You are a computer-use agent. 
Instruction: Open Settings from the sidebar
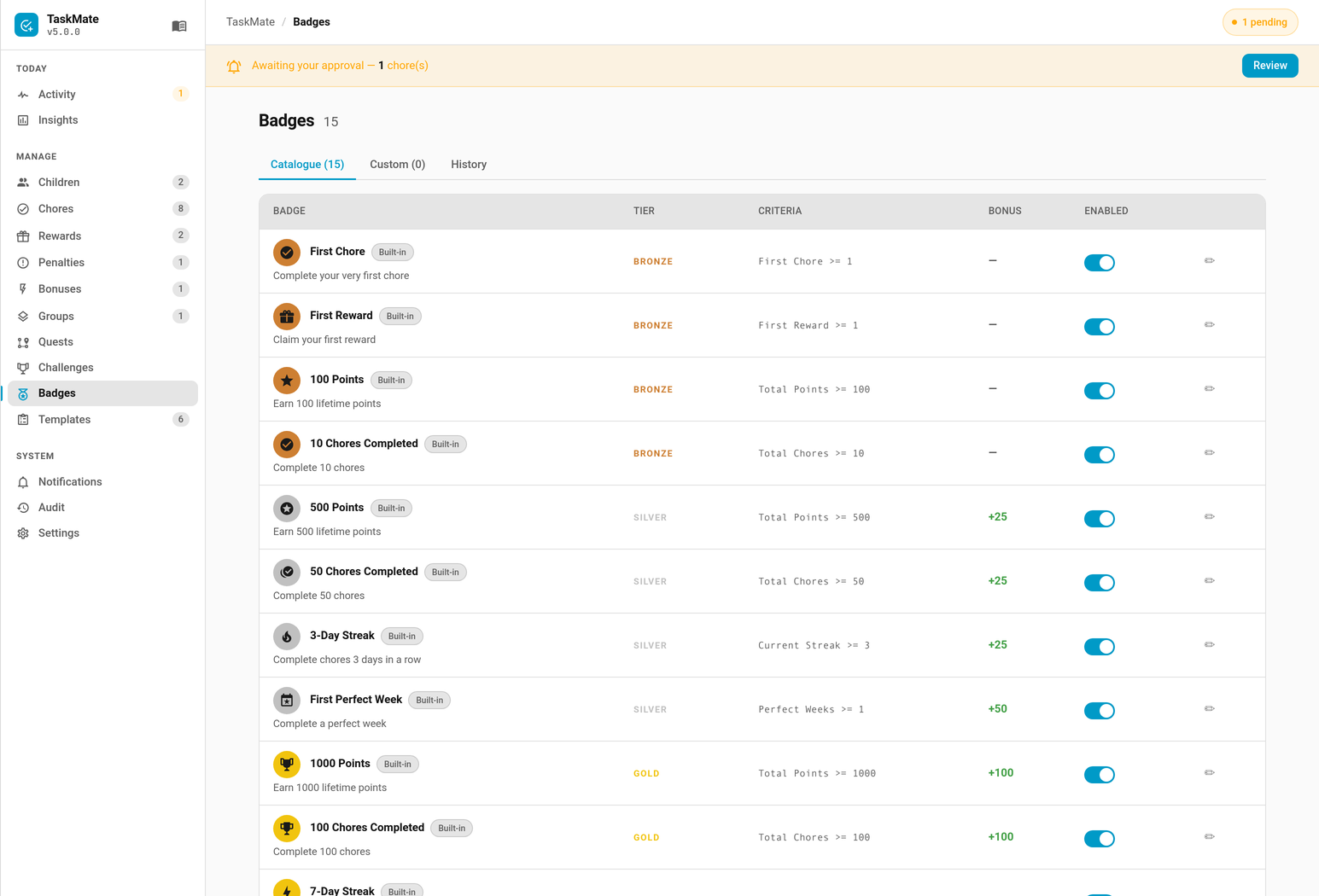click(x=102, y=533)
